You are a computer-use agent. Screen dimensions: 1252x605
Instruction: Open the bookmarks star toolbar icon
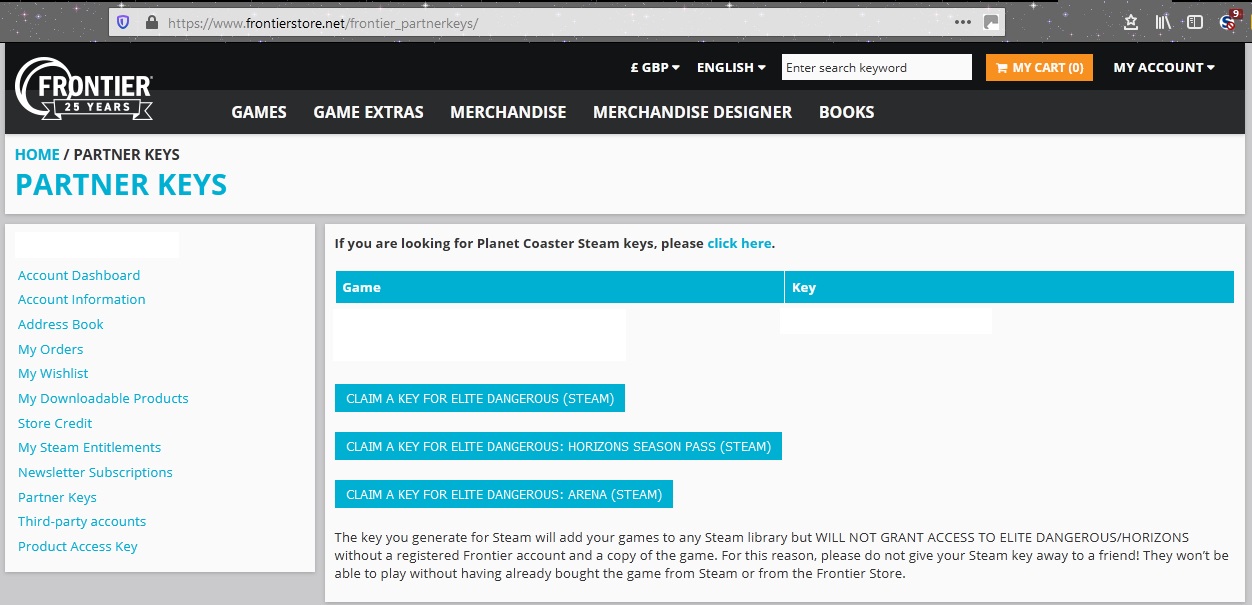click(x=1131, y=22)
